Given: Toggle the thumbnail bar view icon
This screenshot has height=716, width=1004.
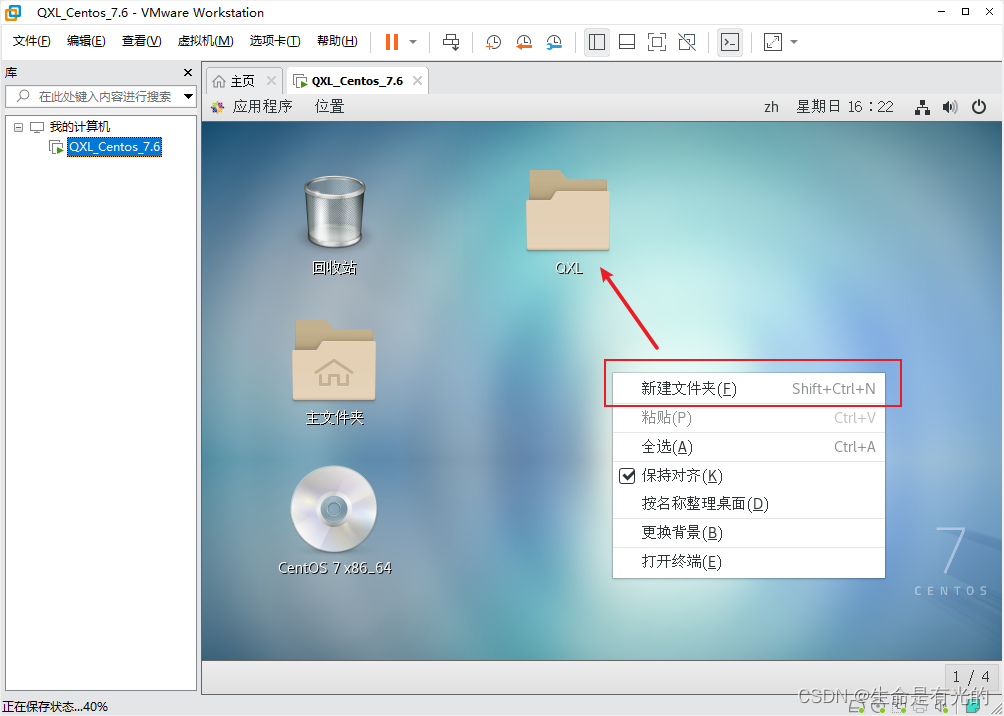Looking at the screenshot, I should pyautogui.click(x=627, y=42).
